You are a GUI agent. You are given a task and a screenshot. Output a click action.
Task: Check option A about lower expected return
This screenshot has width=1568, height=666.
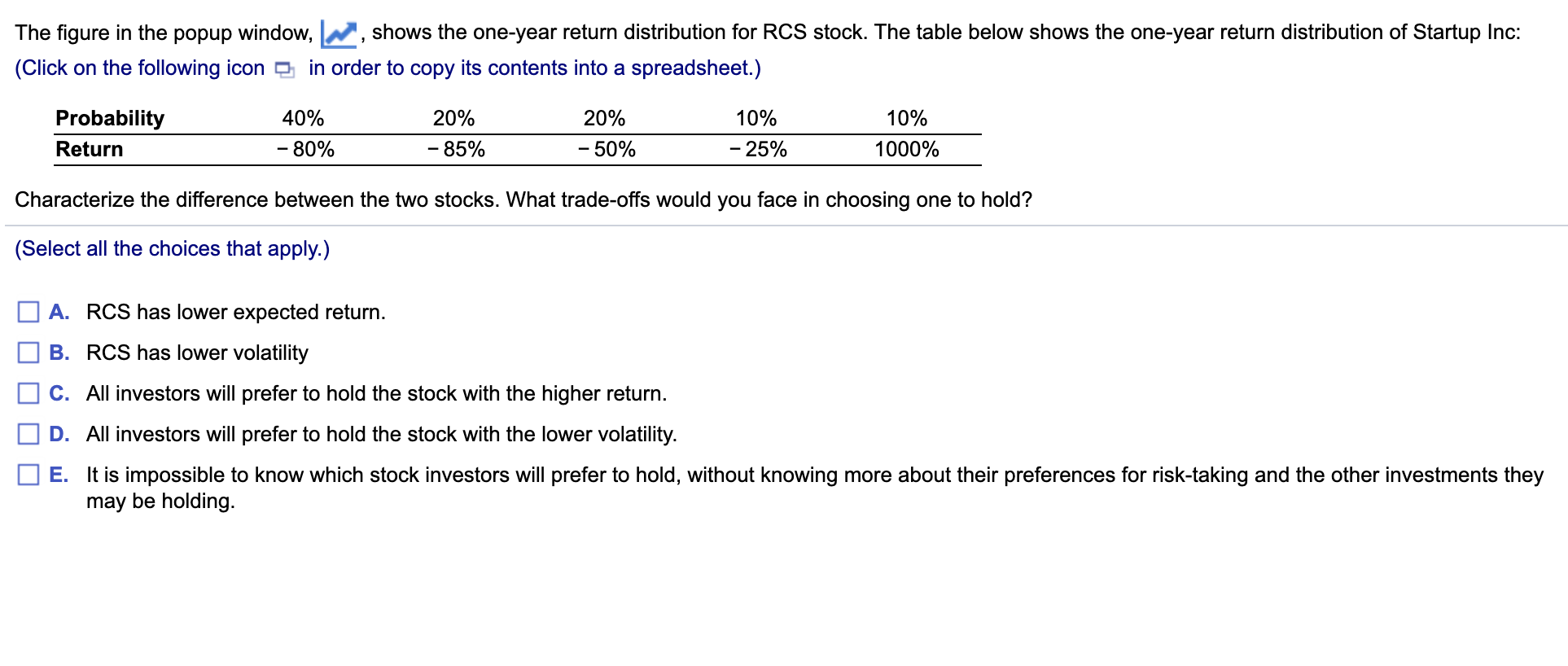pos(28,311)
